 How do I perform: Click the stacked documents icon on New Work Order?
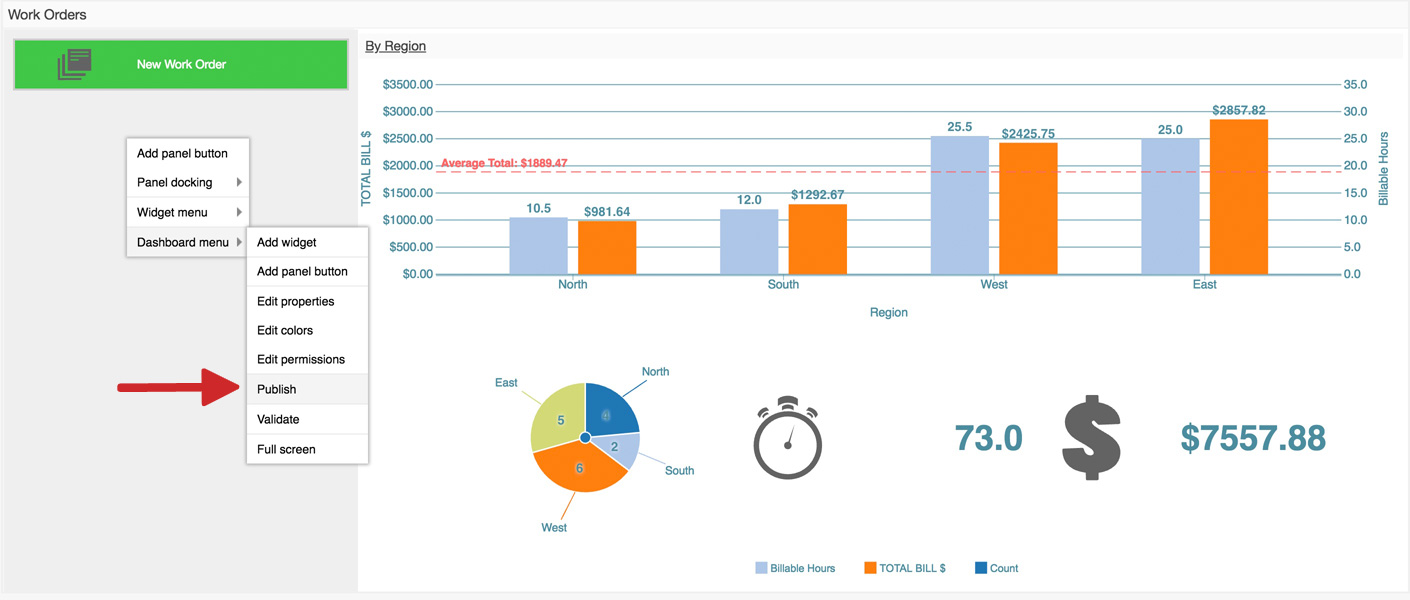pos(75,64)
